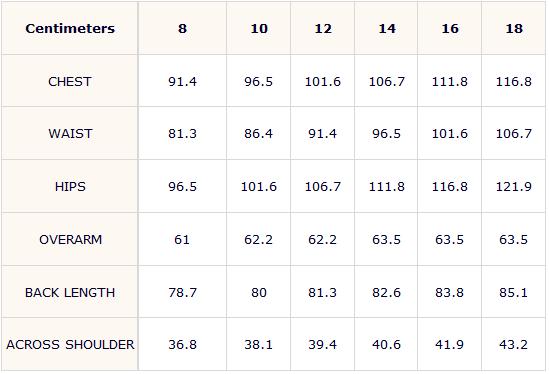The width and height of the screenshot is (549, 374).
Task: Click the Centimeters header cell
Action: pyautogui.click(x=70, y=28)
